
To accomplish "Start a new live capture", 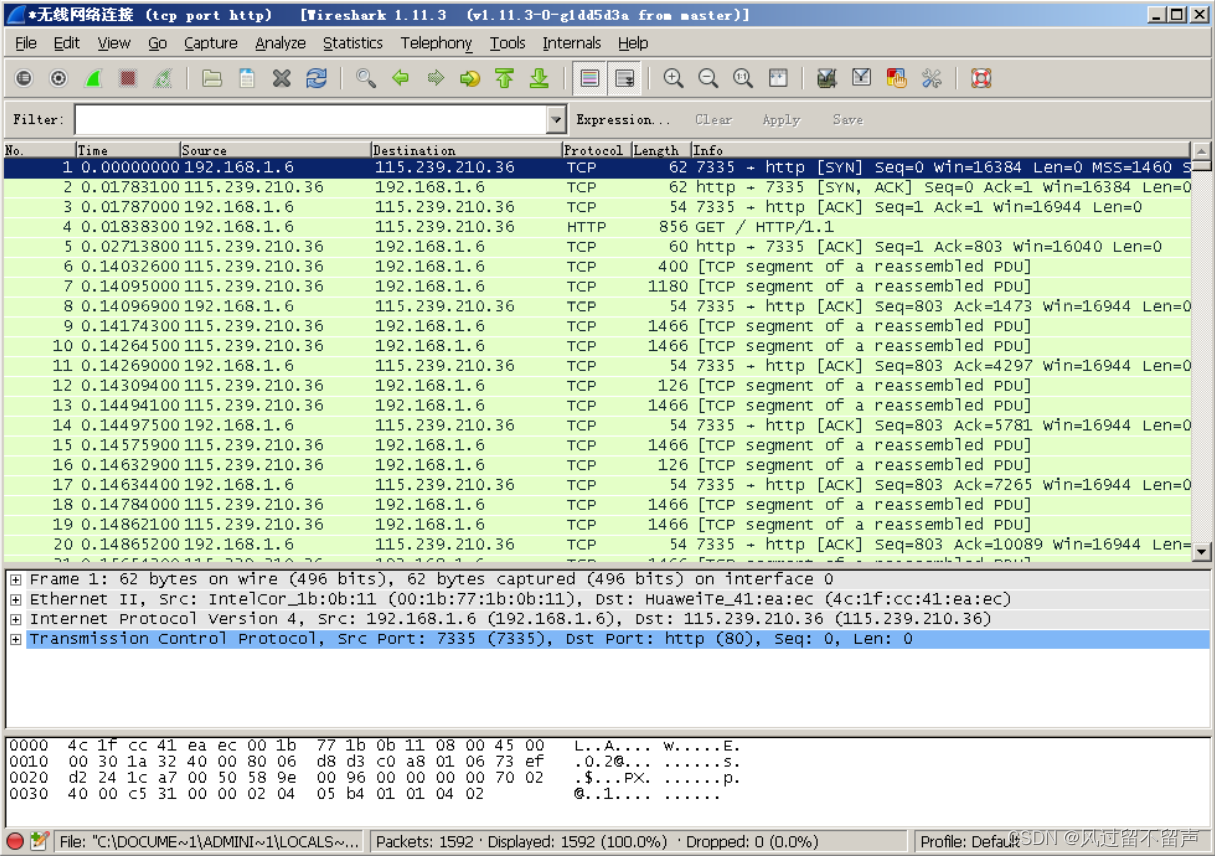I will click(93, 78).
